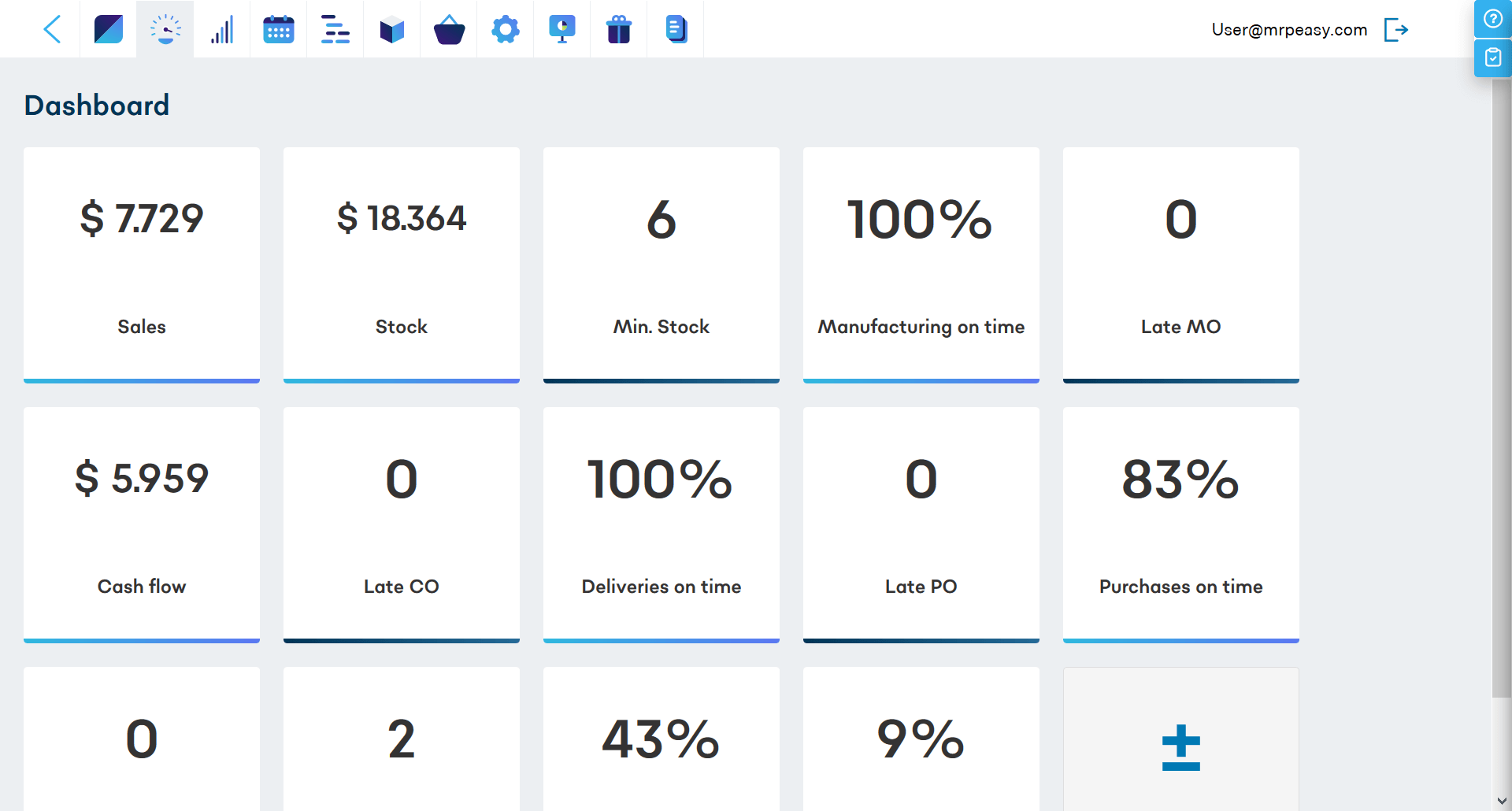
Task: Open the production calendar icon
Action: click(279, 30)
